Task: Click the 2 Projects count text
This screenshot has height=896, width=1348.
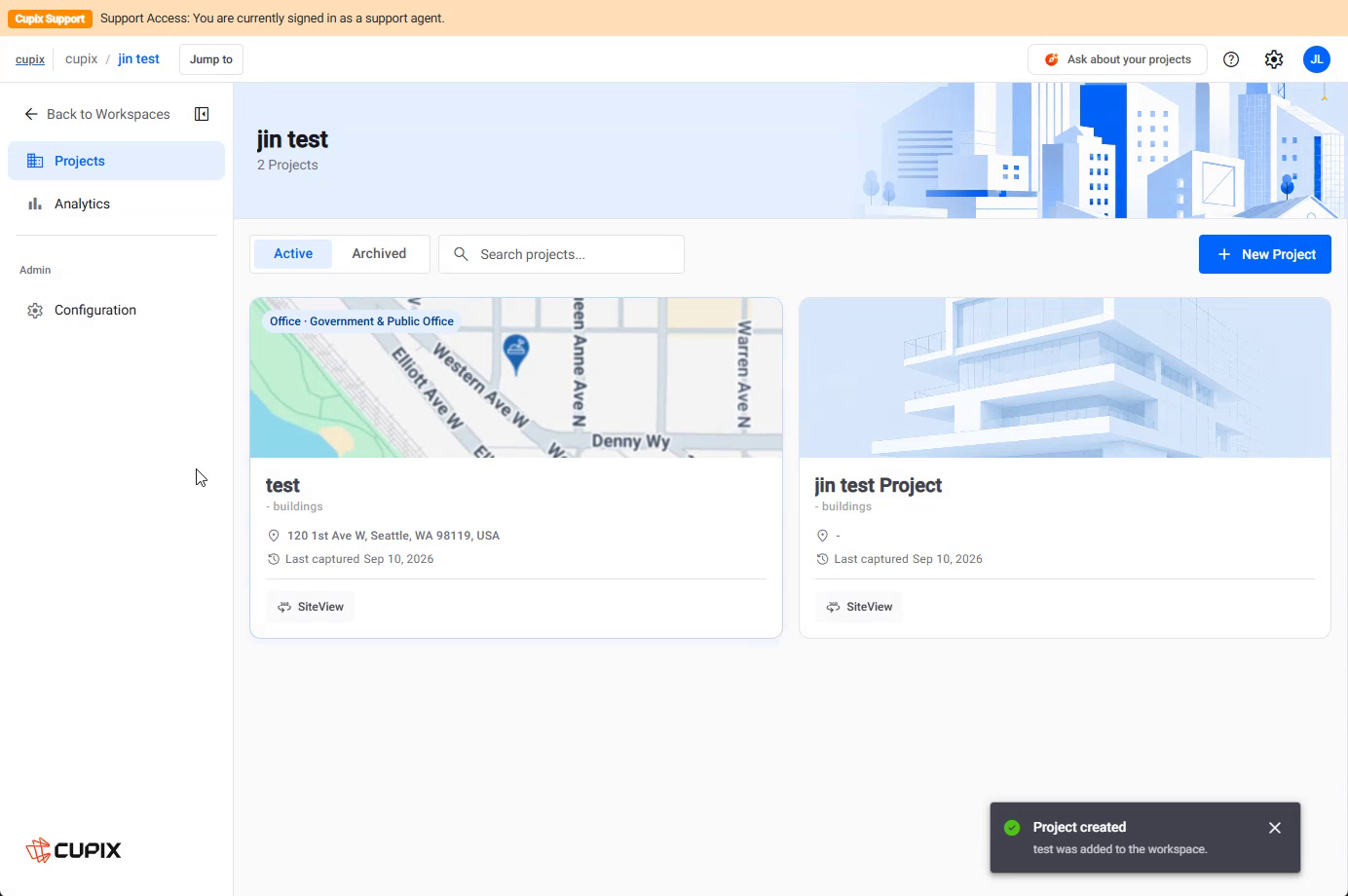Action: (287, 165)
